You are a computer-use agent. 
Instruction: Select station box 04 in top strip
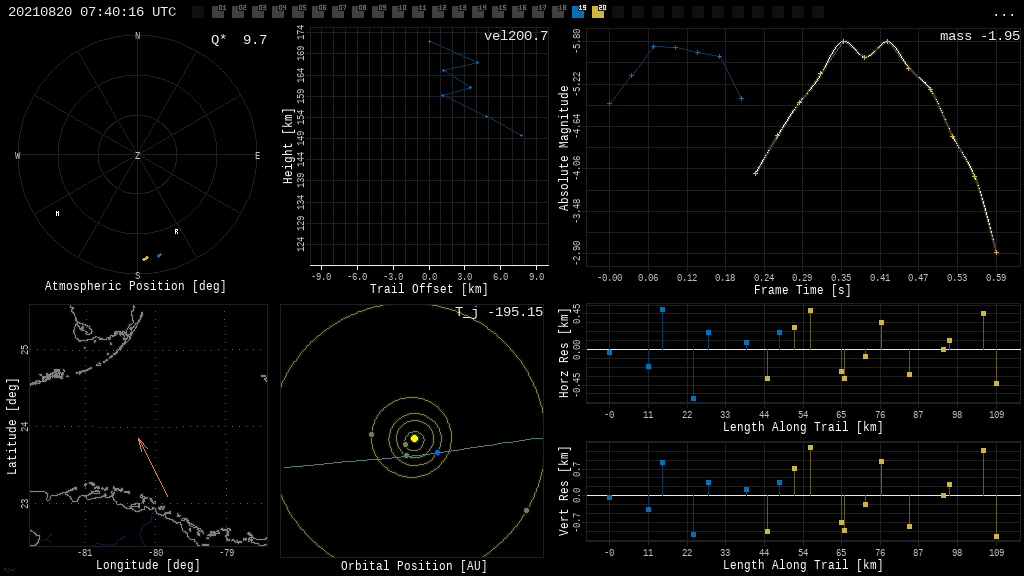(x=278, y=11)
